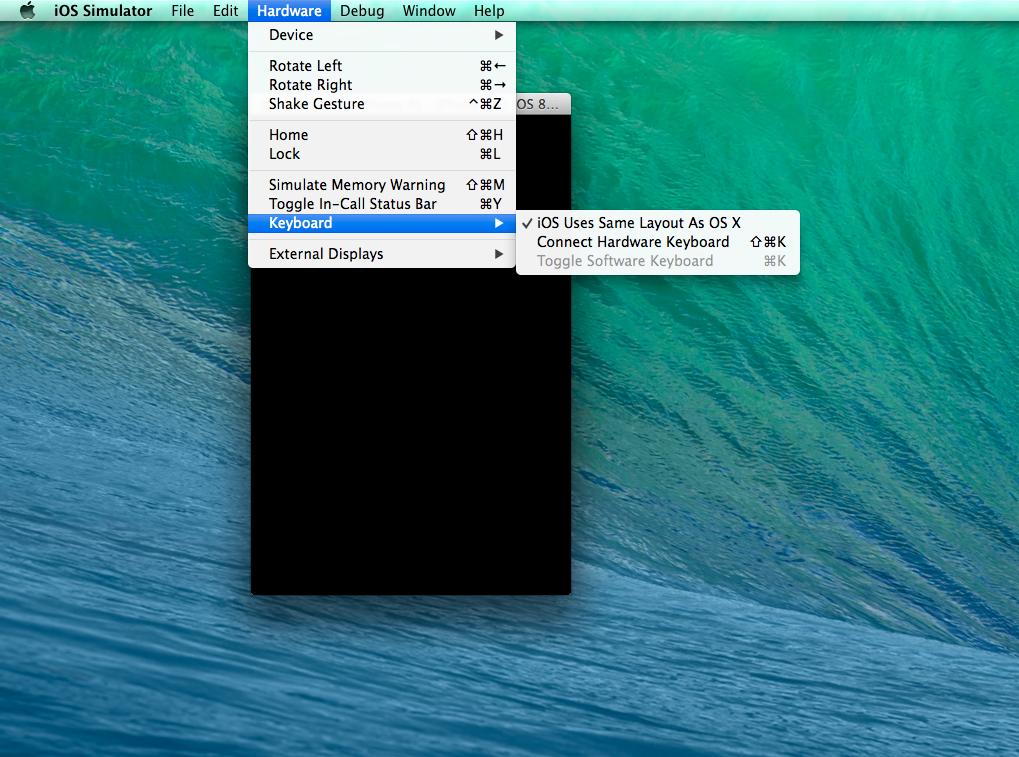
Task: Open the Edit menu
Action: 226,10
